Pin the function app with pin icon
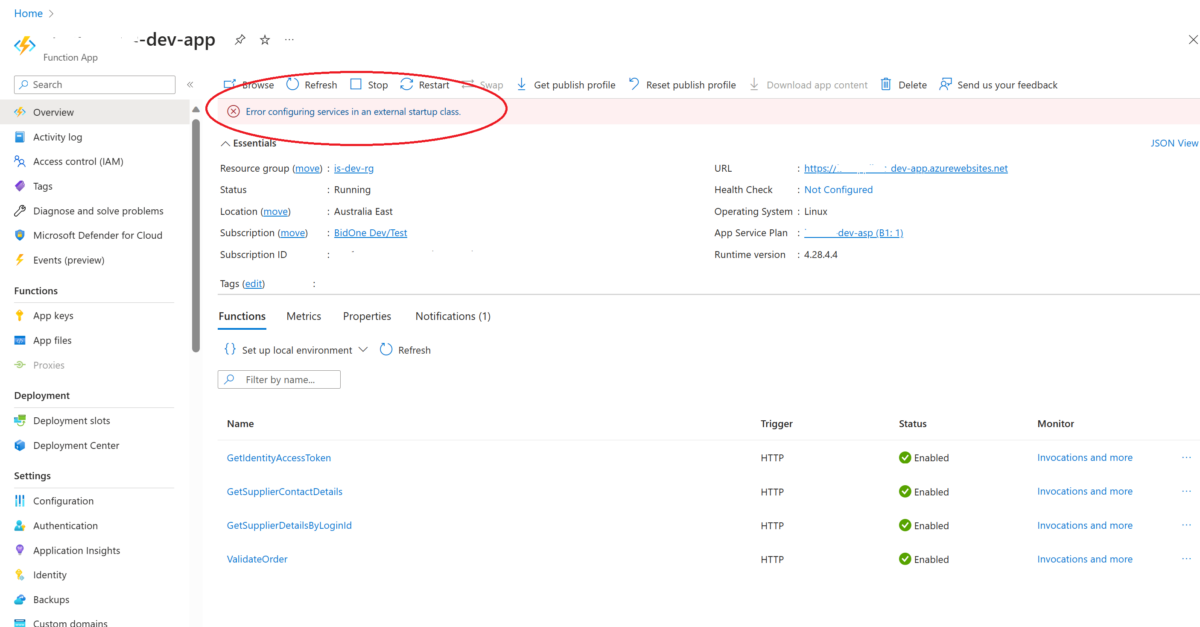Screen dimensions: 1200x627 click(x=240, y=40)
